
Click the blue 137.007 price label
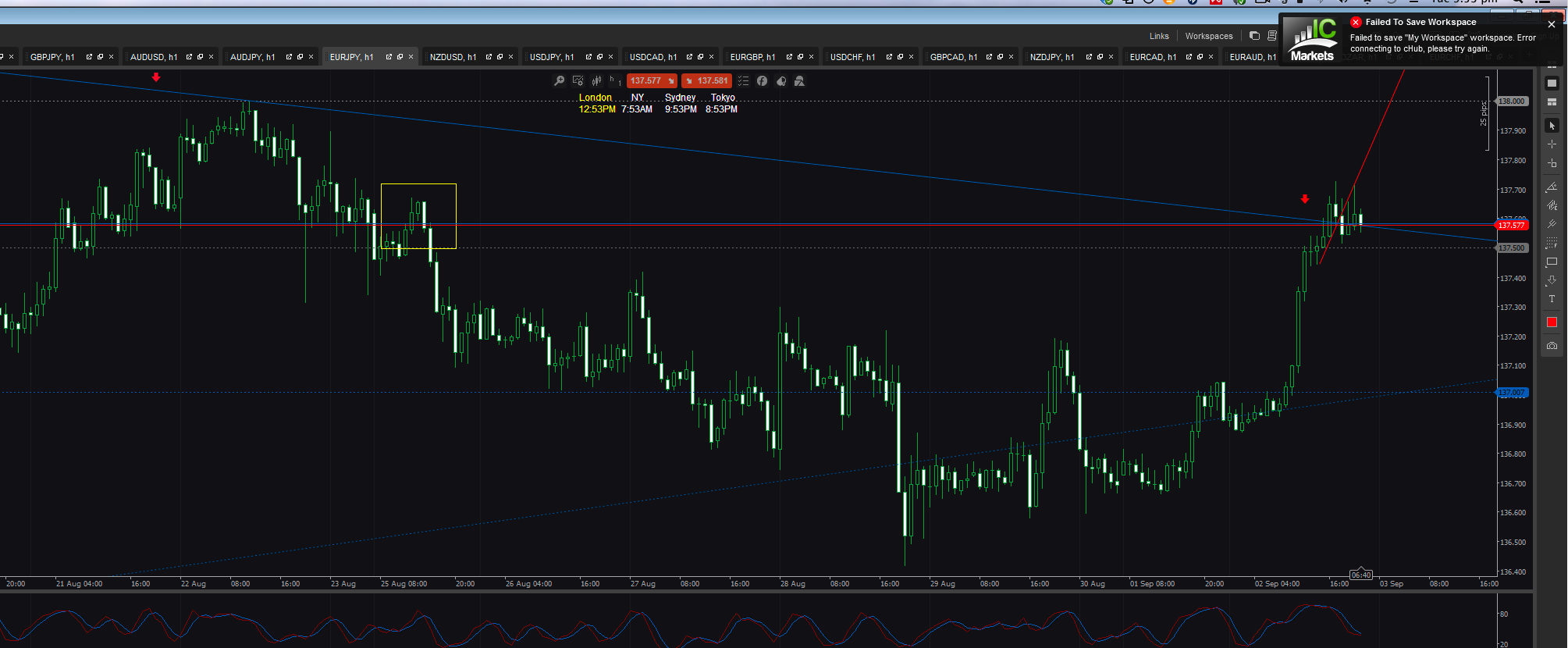[1512, 393]
